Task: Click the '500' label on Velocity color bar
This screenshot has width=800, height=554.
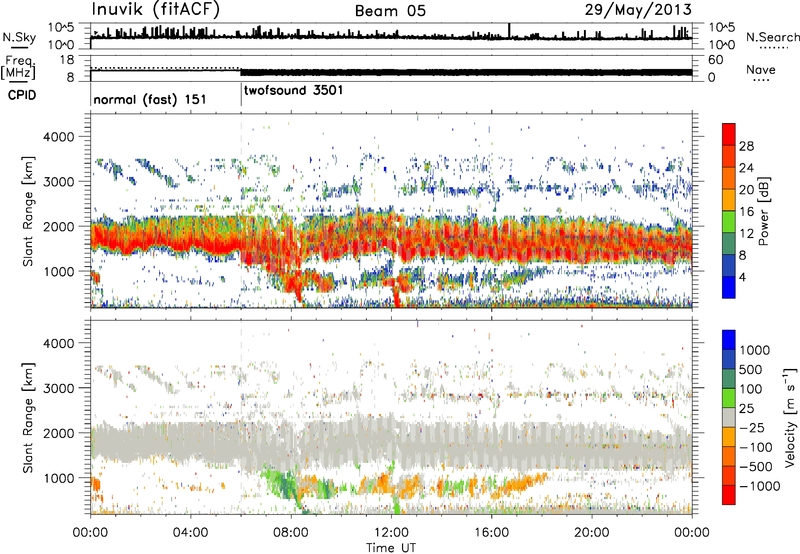Action: click(x=751, y=369)
